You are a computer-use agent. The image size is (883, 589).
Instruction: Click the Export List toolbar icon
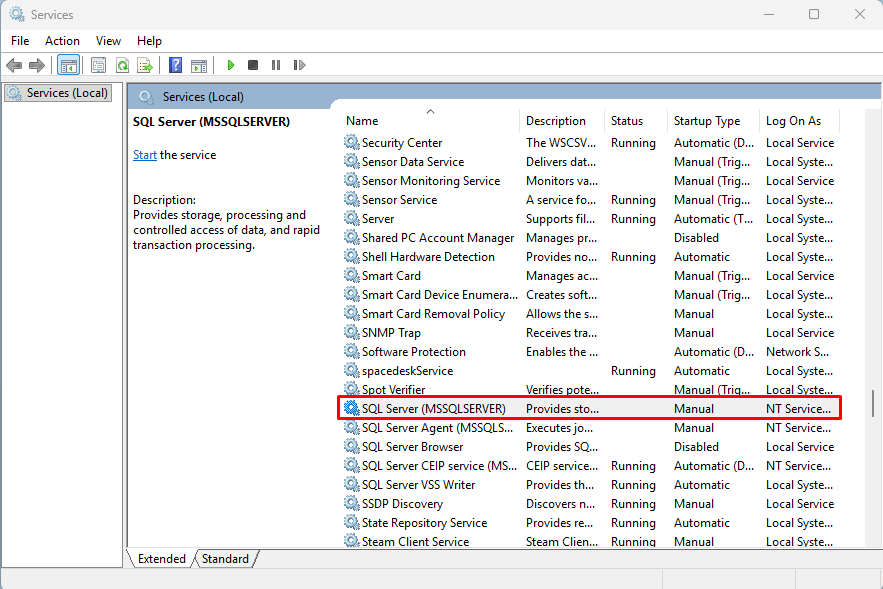pos(145,65)
